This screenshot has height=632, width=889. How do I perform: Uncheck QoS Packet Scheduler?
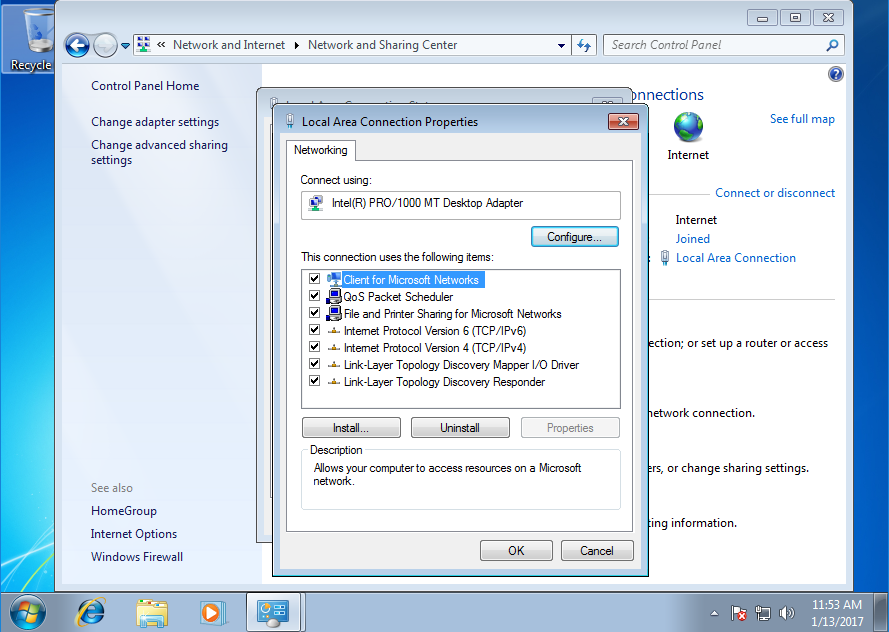tap(314, 296)
